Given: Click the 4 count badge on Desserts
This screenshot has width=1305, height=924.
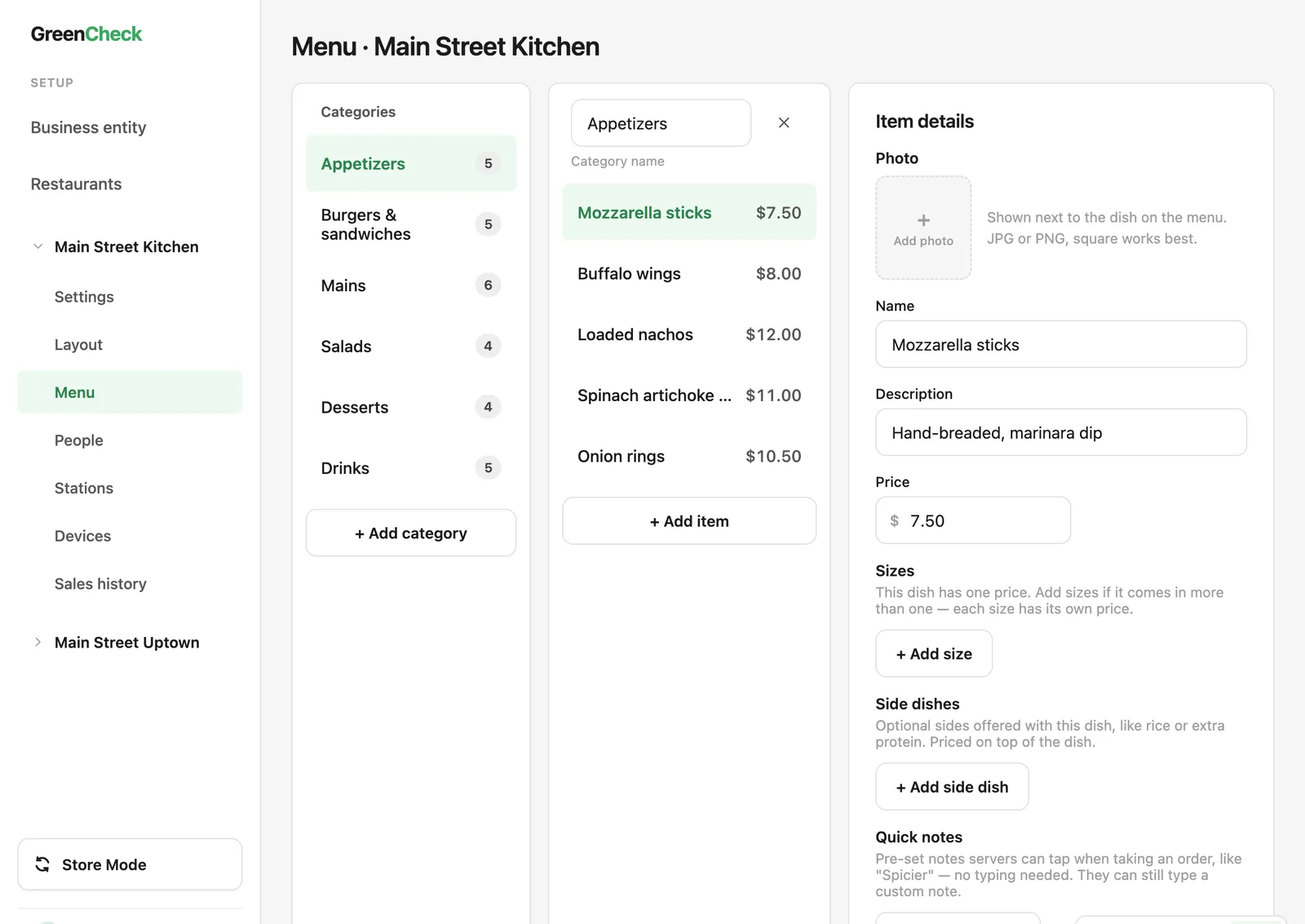Looking at the screenshot, I should [x=488, y=407].
